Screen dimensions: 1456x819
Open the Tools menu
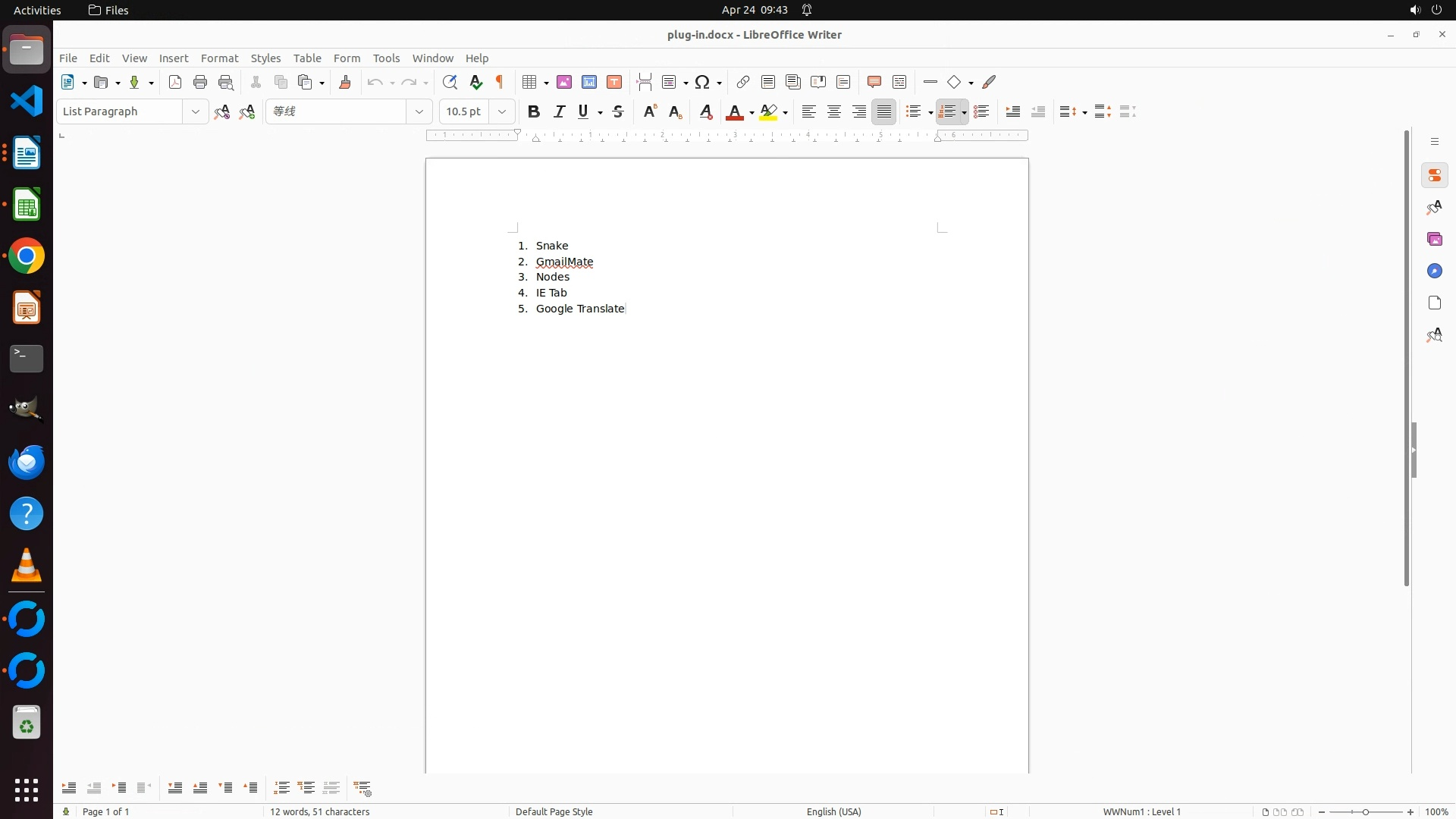386,58
